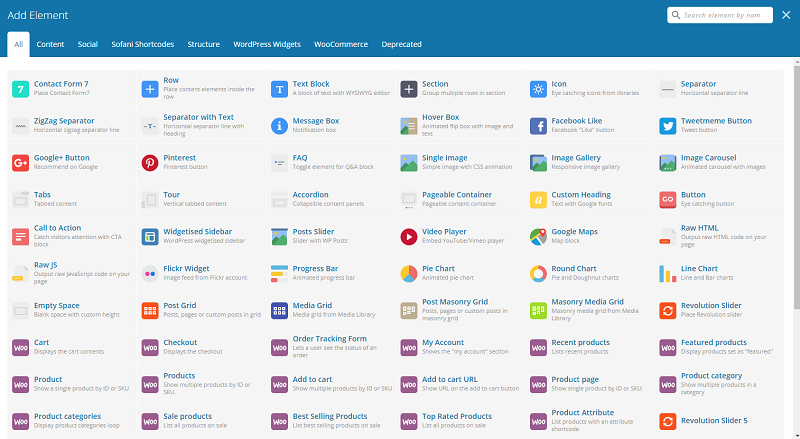
Task: Select the Cart Woo icon
Action: 20,348
